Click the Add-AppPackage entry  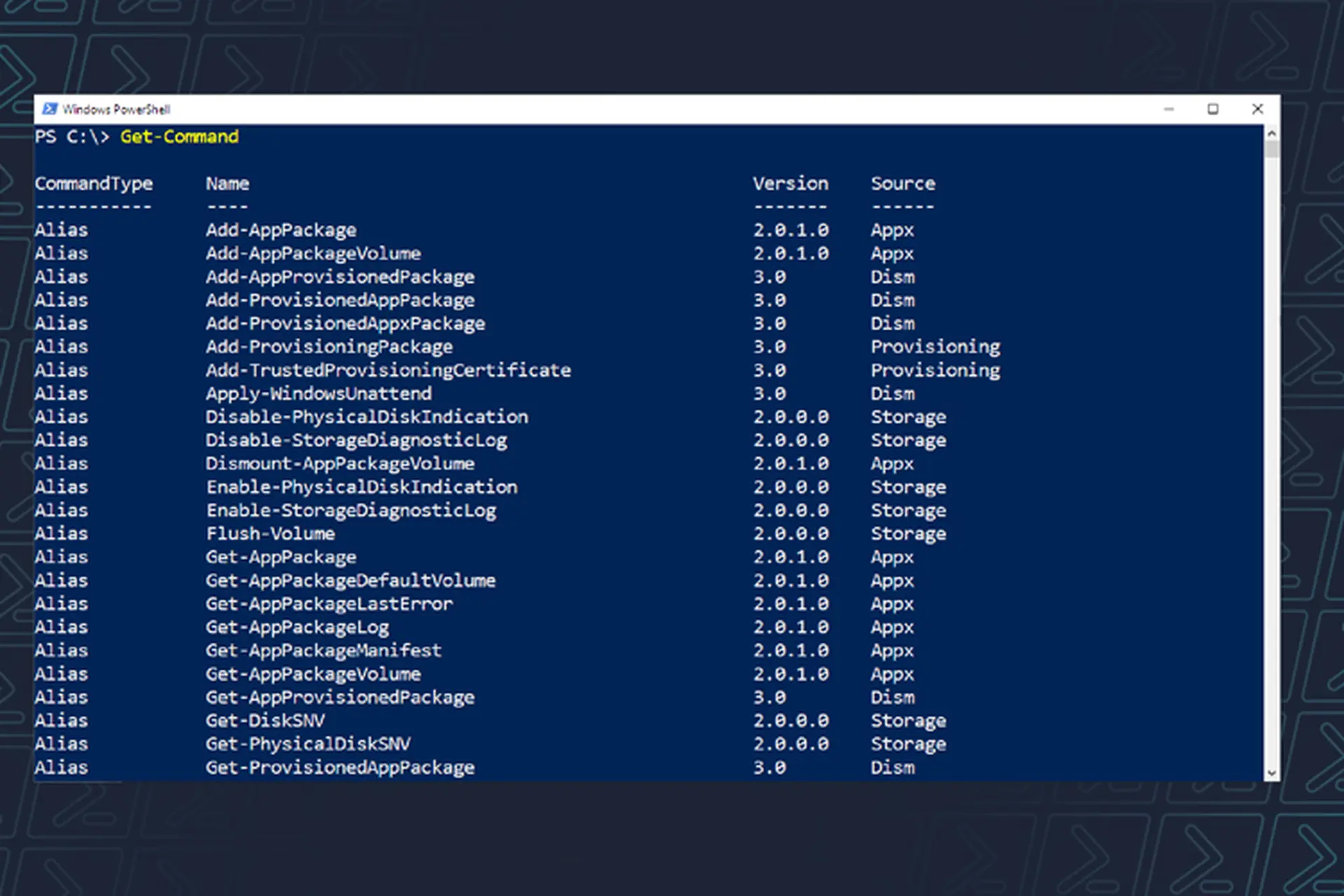(x=281, y=230)
